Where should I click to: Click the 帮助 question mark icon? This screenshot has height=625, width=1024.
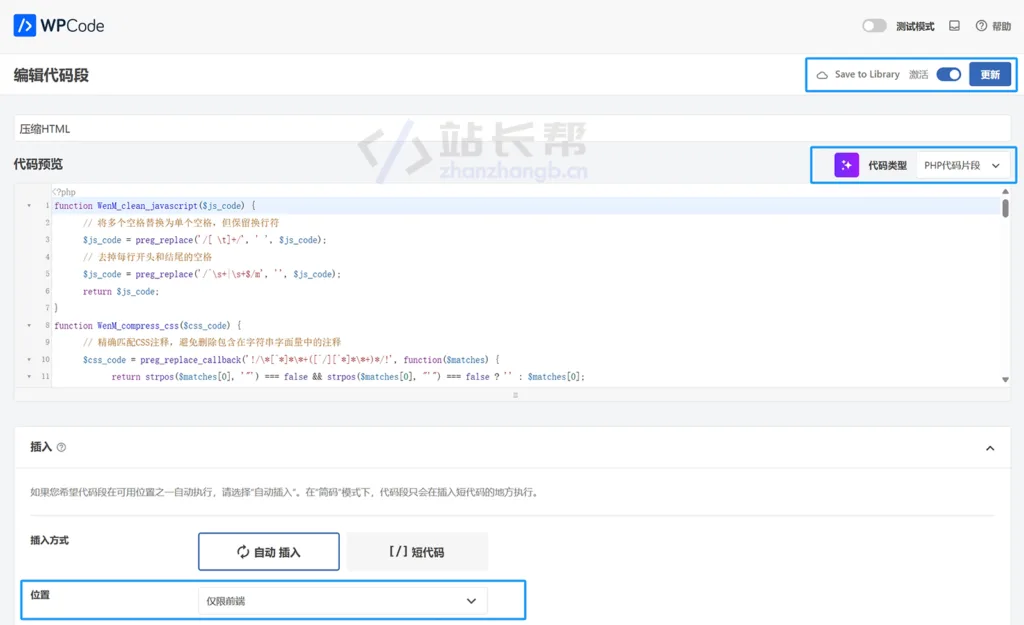click(981, 26)
